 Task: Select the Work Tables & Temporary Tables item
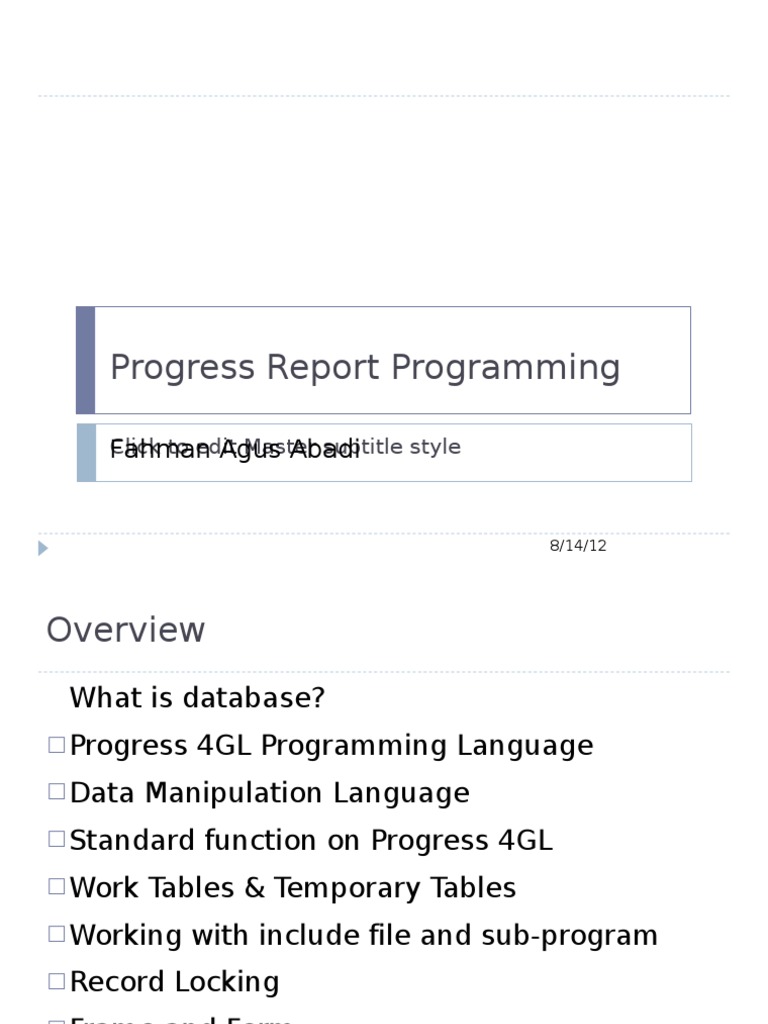(x=292, y=888)
